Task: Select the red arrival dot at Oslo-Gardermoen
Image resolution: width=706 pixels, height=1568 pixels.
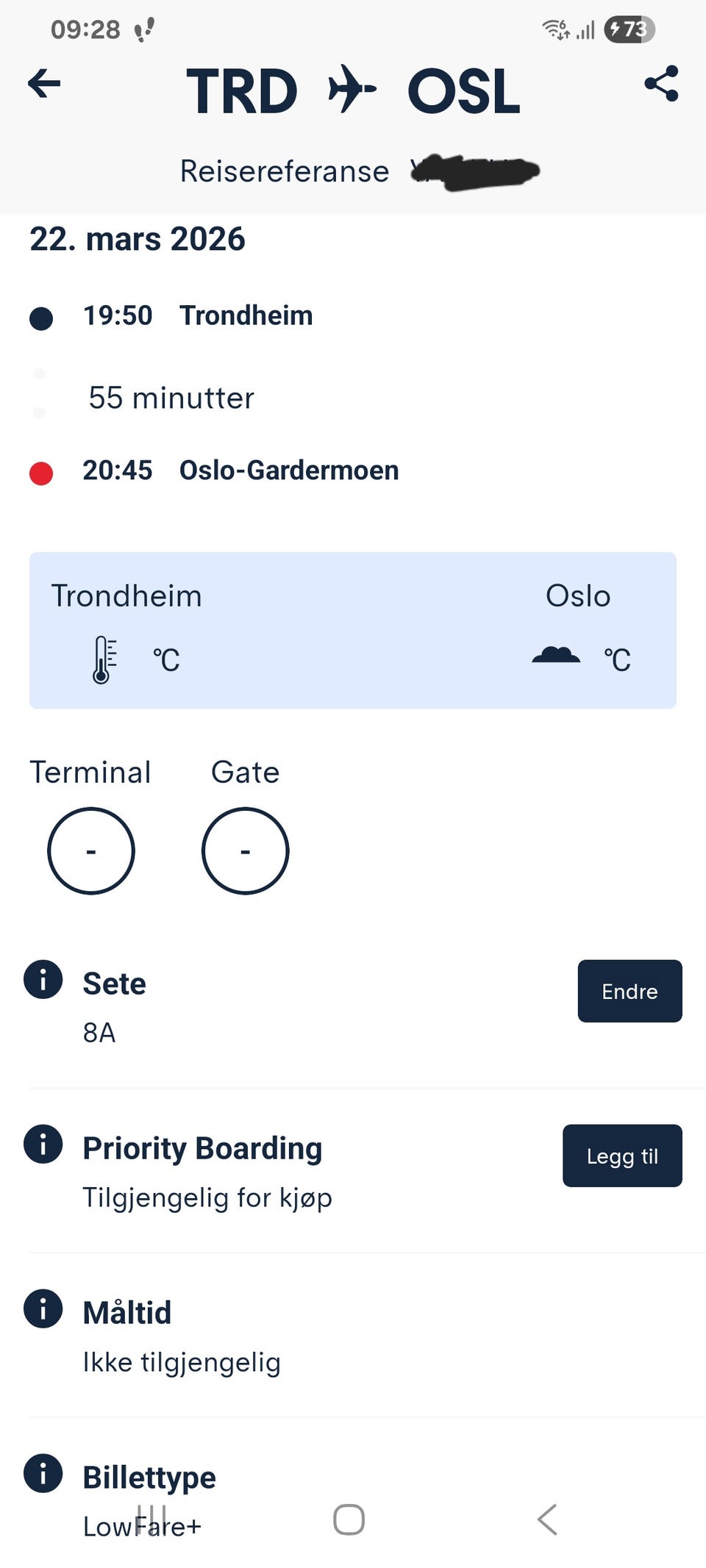Action: click(x=42, y=471)
